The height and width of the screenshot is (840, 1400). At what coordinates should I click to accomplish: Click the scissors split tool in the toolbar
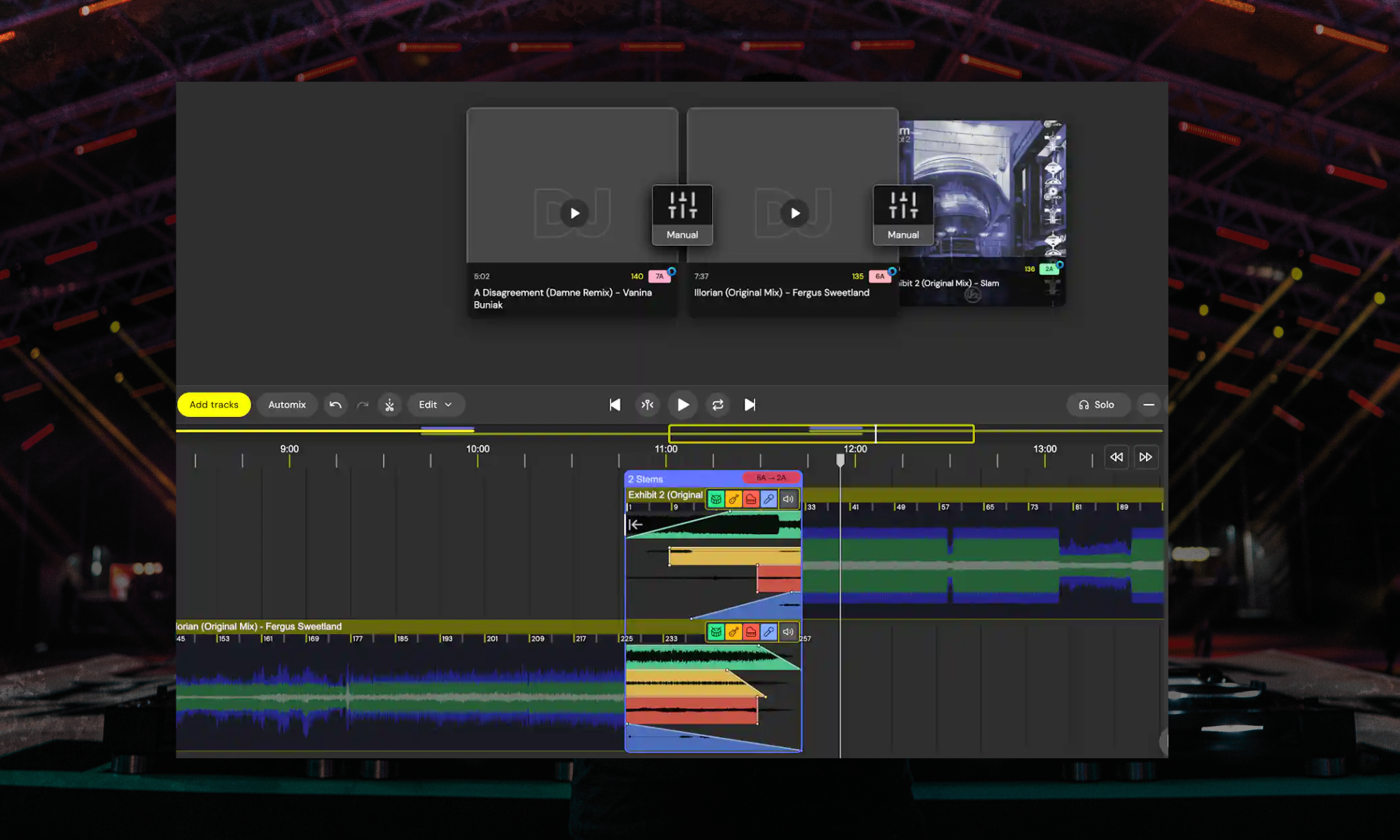[x=390, y=405]
